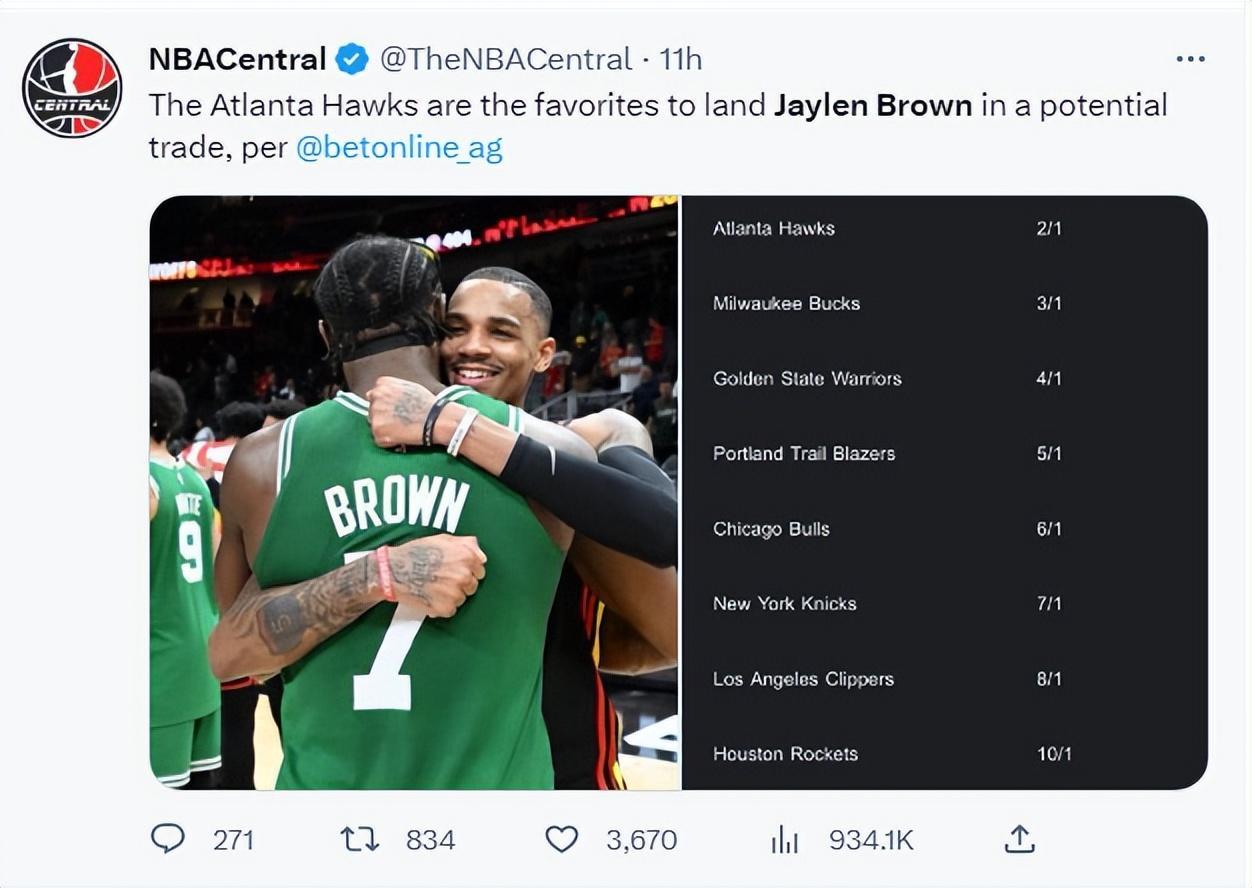
Task: Click the bold Jaylen Brown text
Action: coord(872,105)
